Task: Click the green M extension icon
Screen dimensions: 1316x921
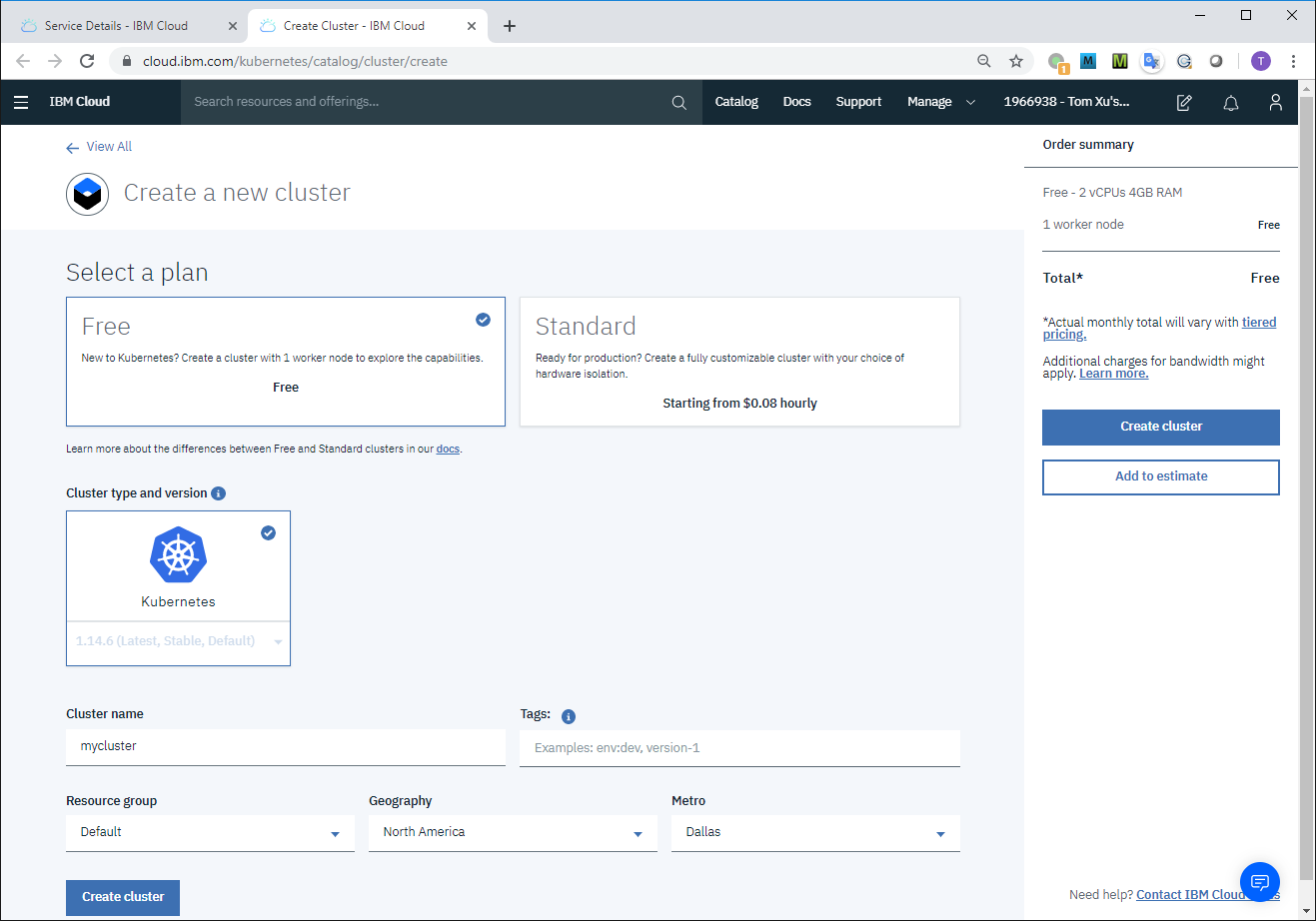Action: point(1120,61)
